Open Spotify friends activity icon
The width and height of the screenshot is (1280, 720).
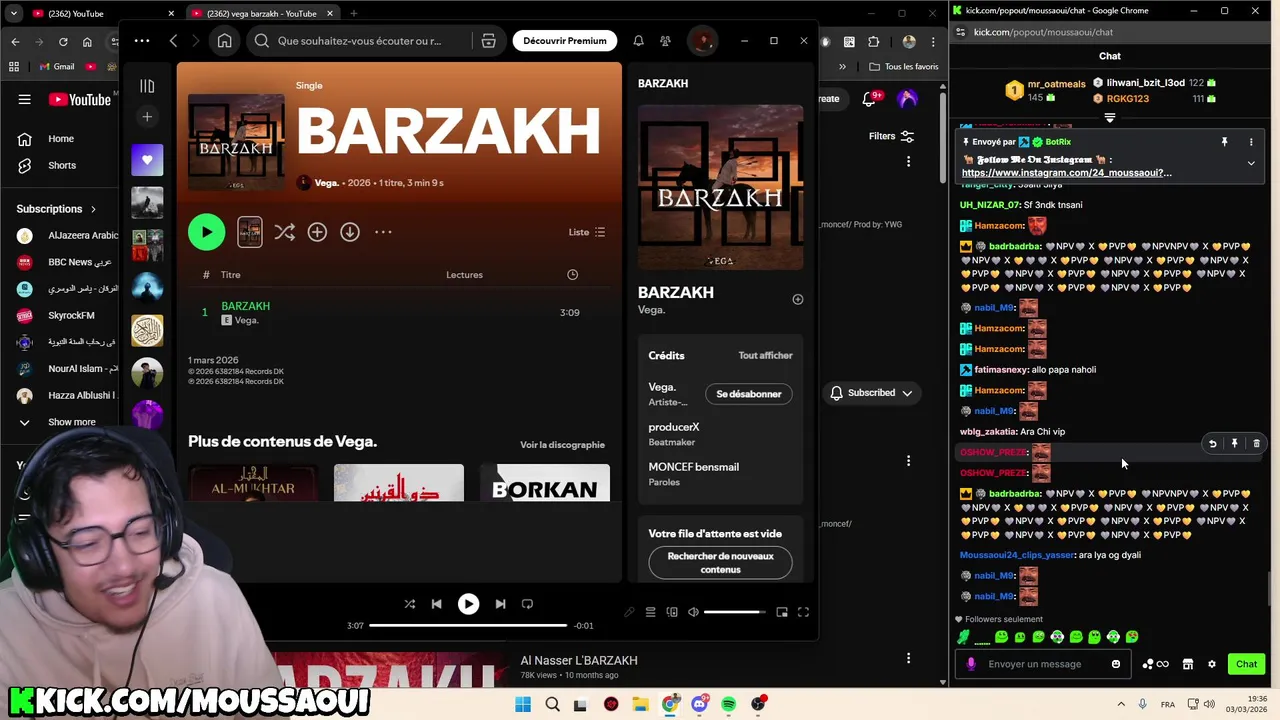[665, 41]
